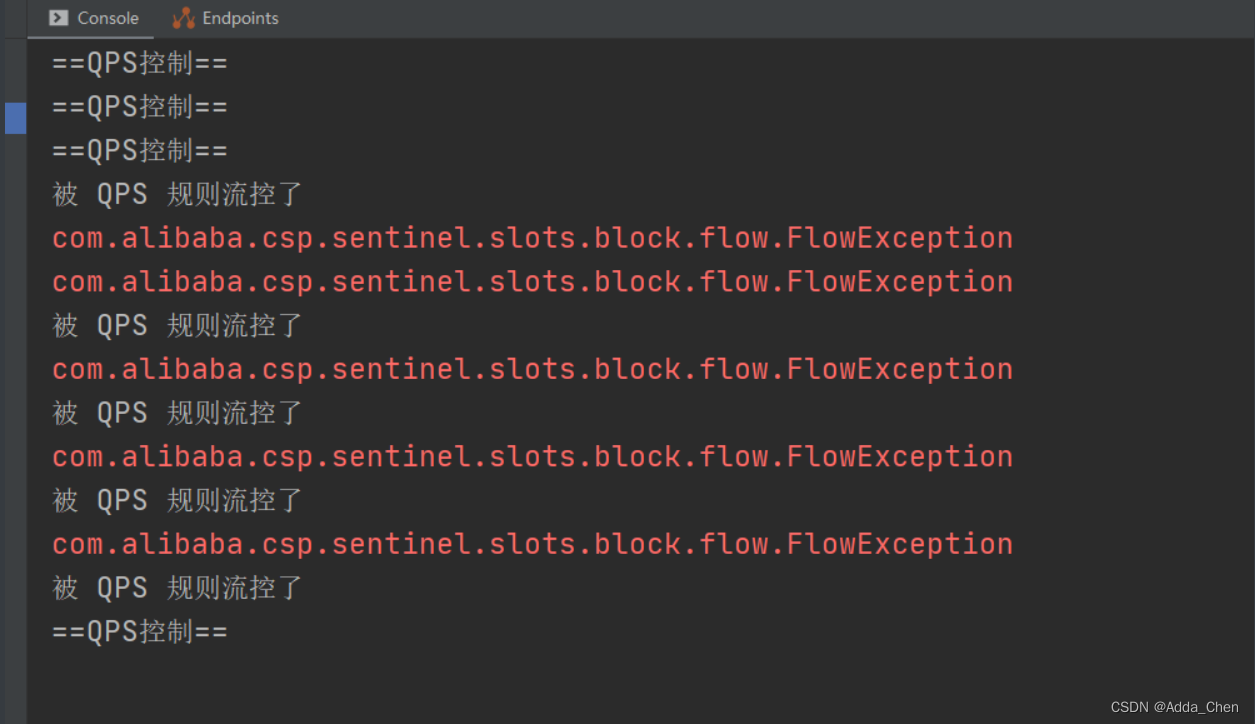Switch to the Console tab
1255x724 pixels.
click(x=94, y=18)
